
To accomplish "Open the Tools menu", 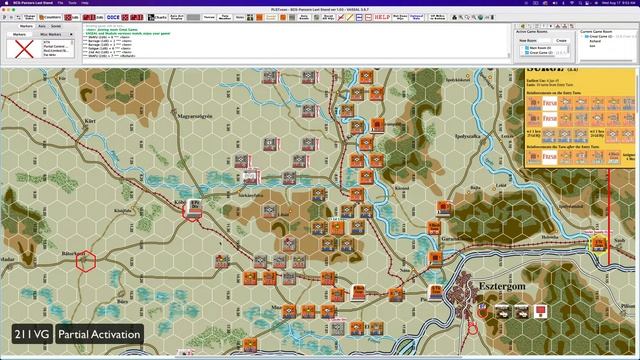I will tap(73, 2).
